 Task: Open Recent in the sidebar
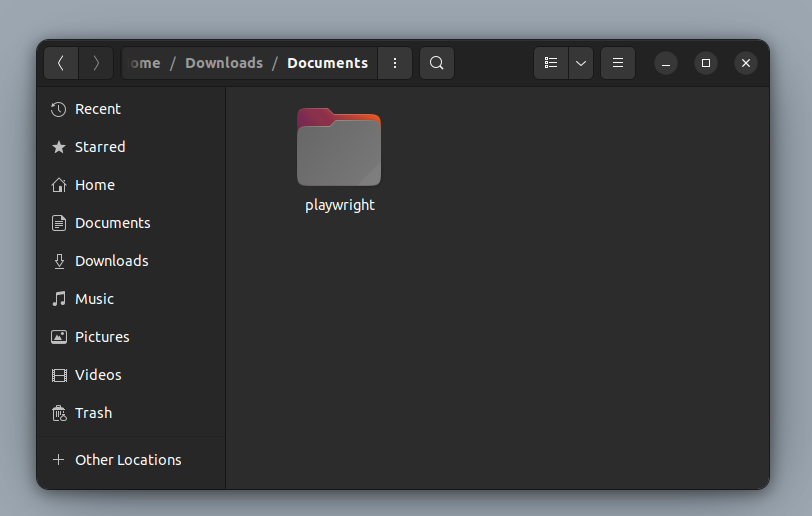point(132,109)
